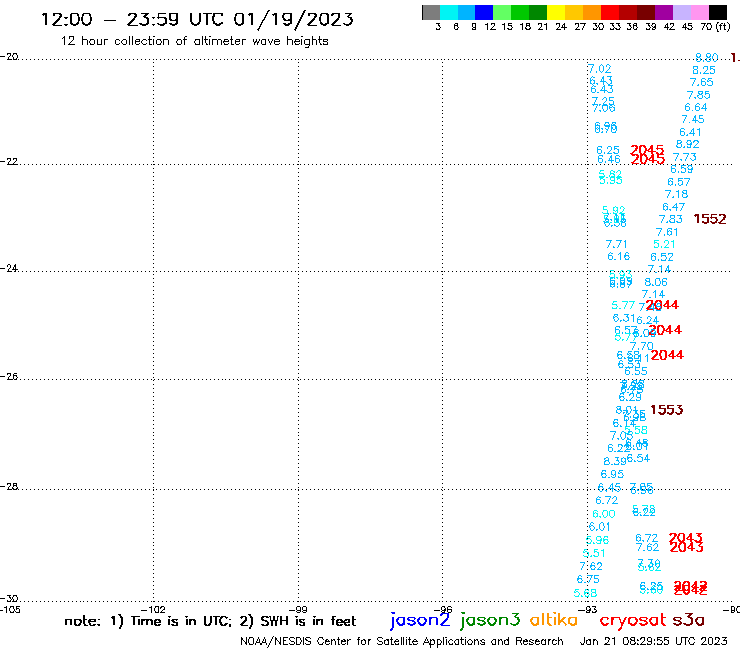Click the jason3 satellite label
Viewport: 740px width, 650px height.
(490, 620)
